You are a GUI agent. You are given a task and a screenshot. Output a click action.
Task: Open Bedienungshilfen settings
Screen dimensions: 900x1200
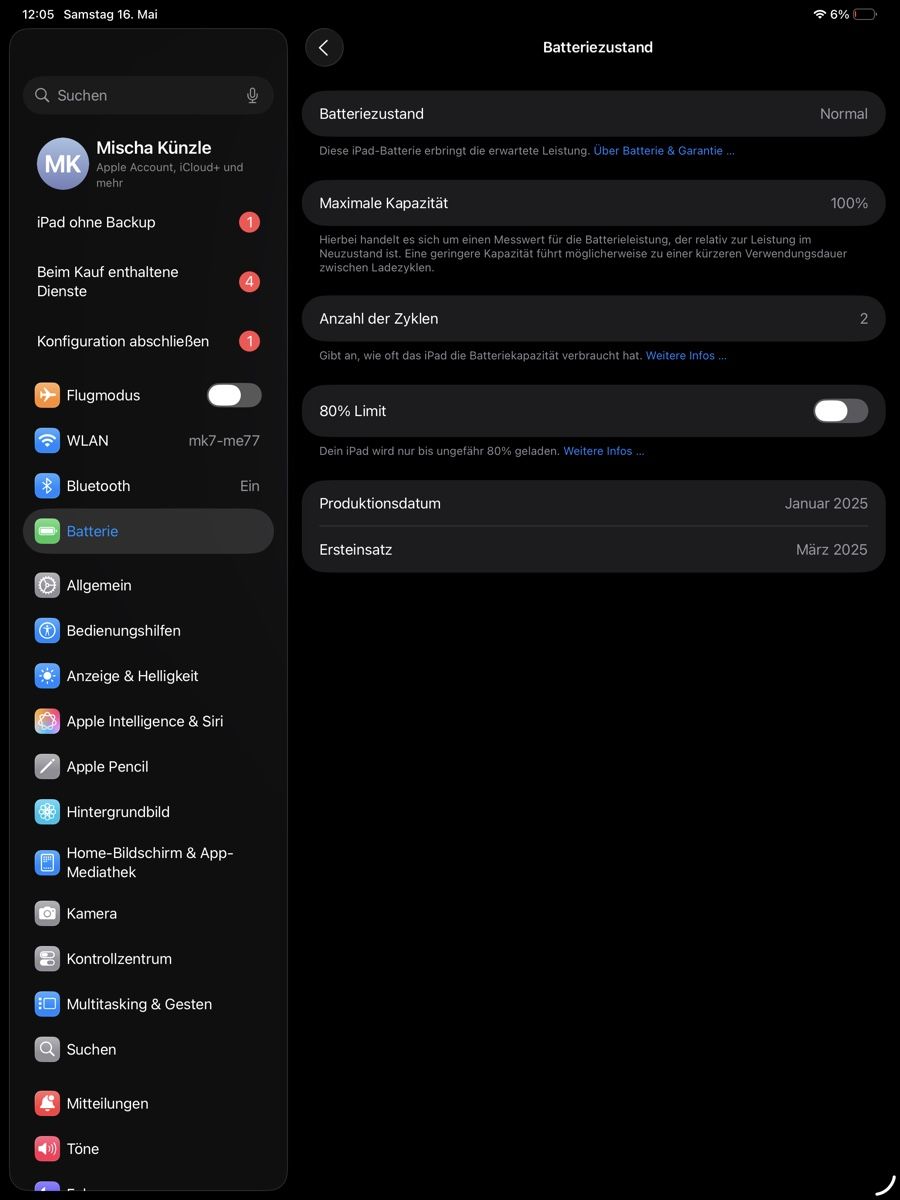click(x=148, y=630)
